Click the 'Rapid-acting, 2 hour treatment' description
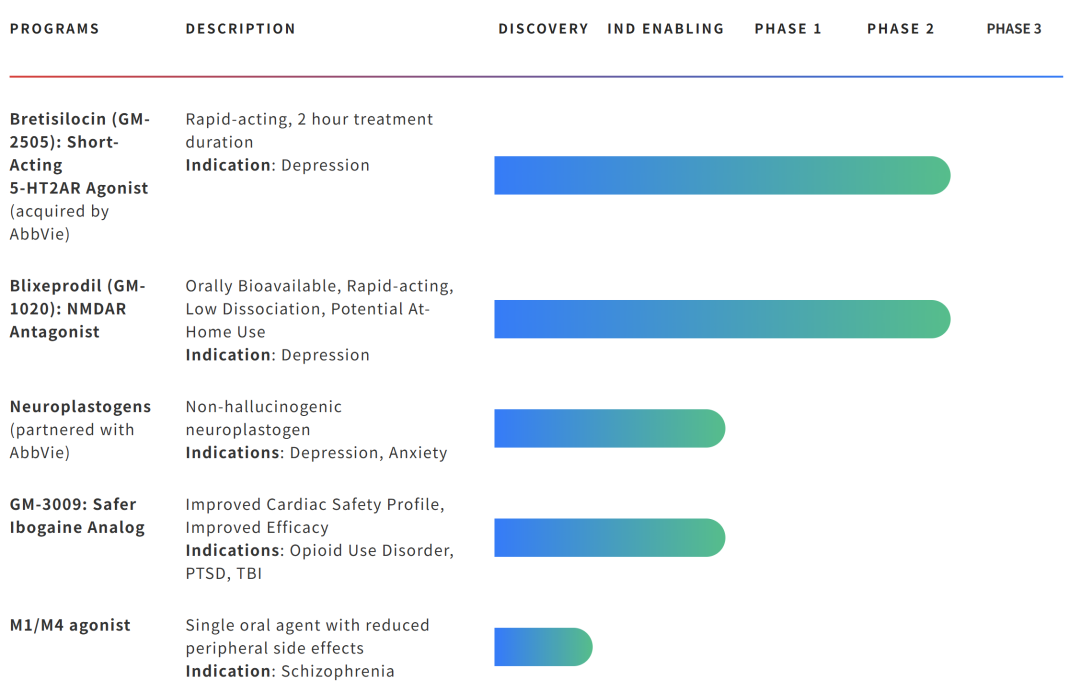Image resolution: width=1080 pixels, height=692 pixels. click(x=309, y=120)
